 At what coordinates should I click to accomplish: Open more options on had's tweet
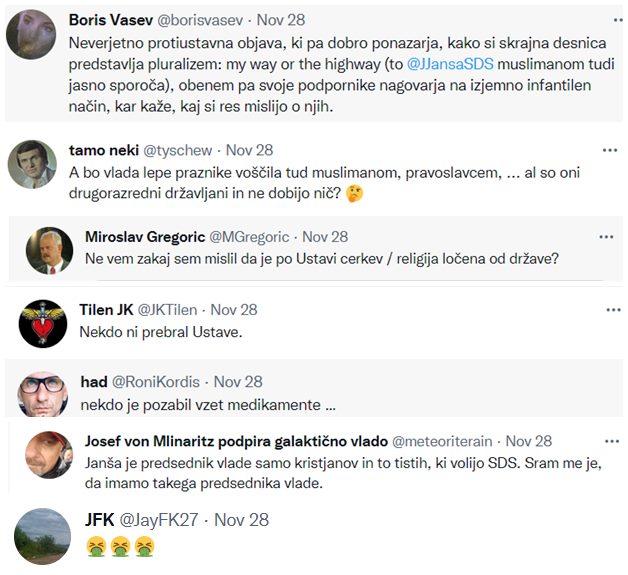point(613,381)
